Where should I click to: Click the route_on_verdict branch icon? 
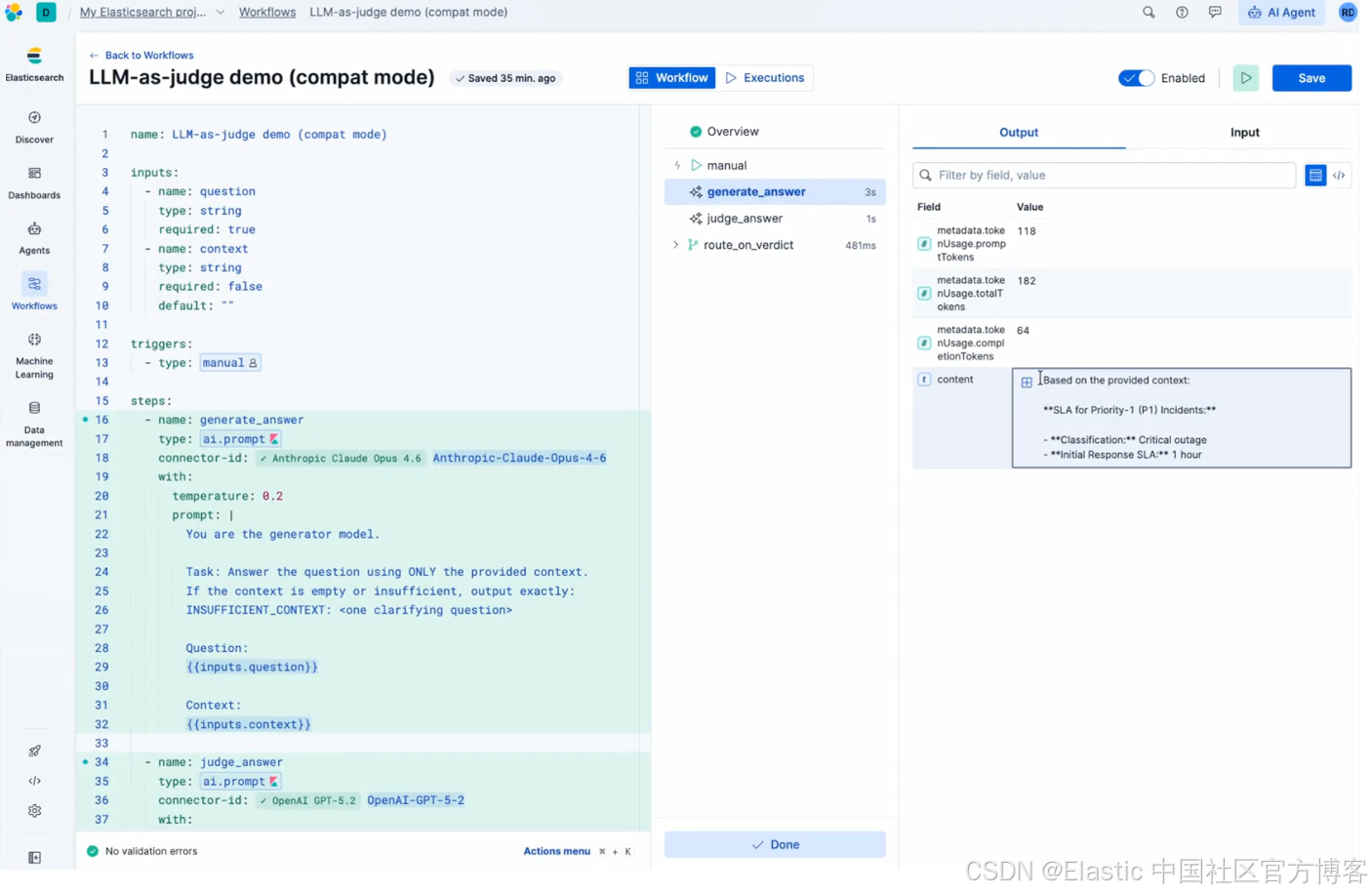(x=693, y=245)
